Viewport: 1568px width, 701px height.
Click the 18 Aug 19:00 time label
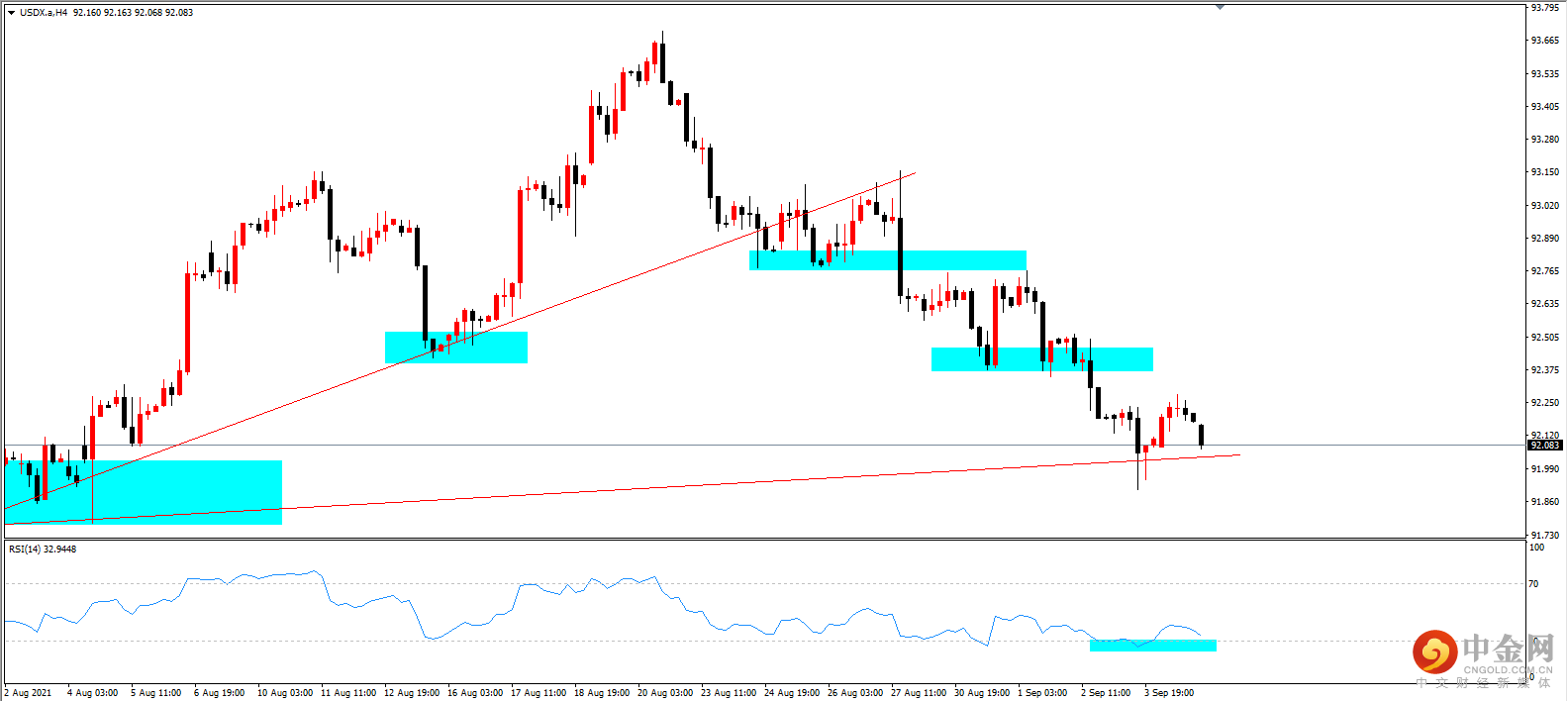click(601, 692)
